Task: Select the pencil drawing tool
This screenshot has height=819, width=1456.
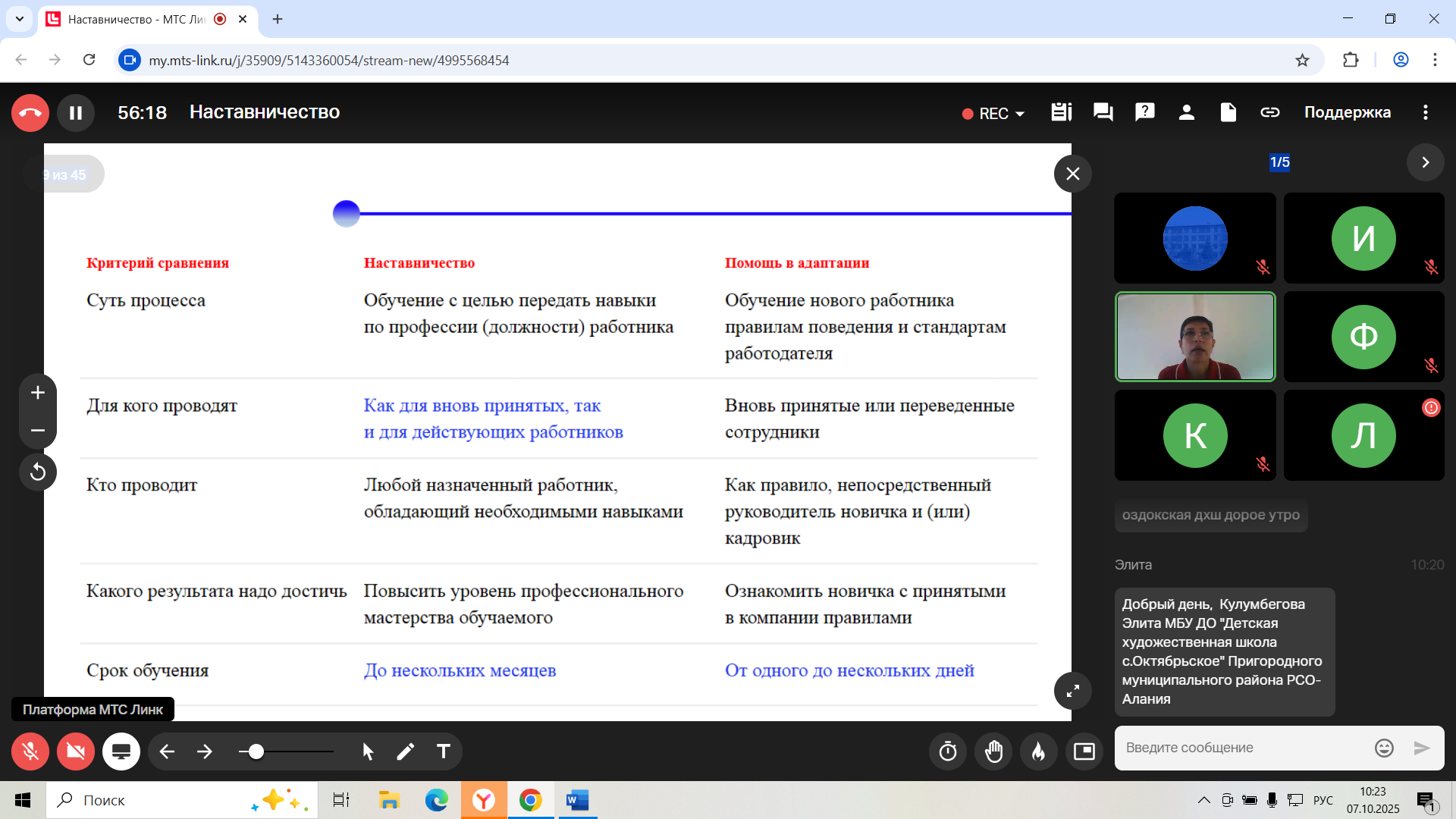Action: coord(406,752)
